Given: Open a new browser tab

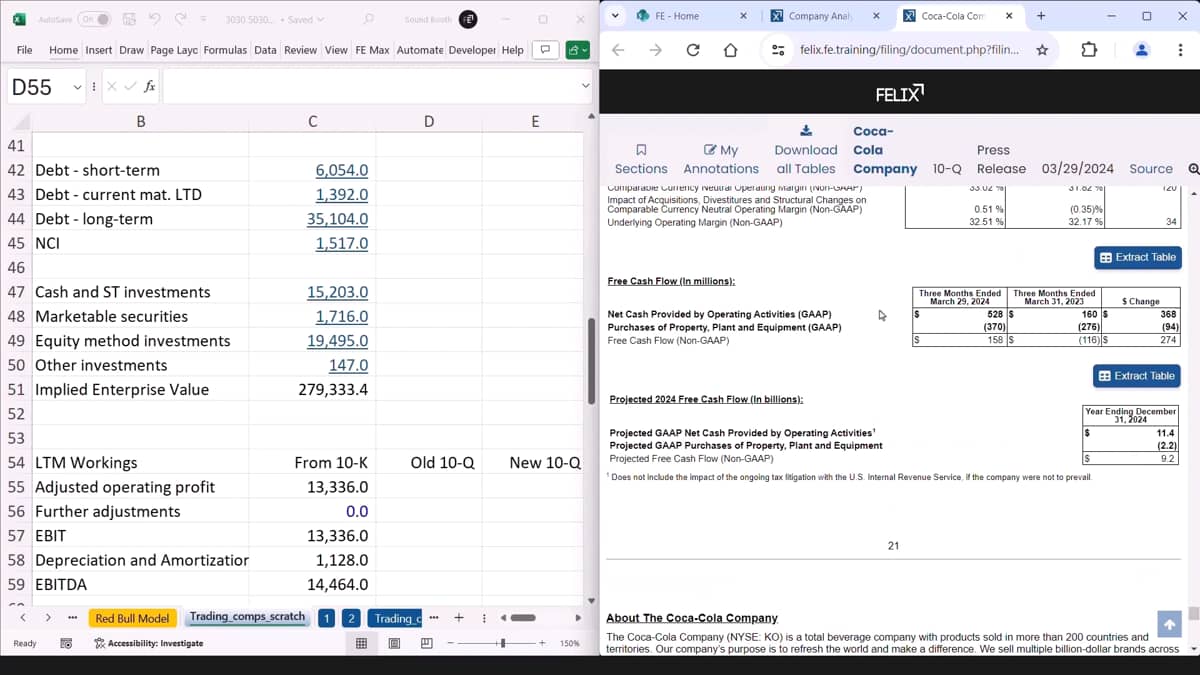Looking at the screenshot, I should click(x=1041, y=16).
